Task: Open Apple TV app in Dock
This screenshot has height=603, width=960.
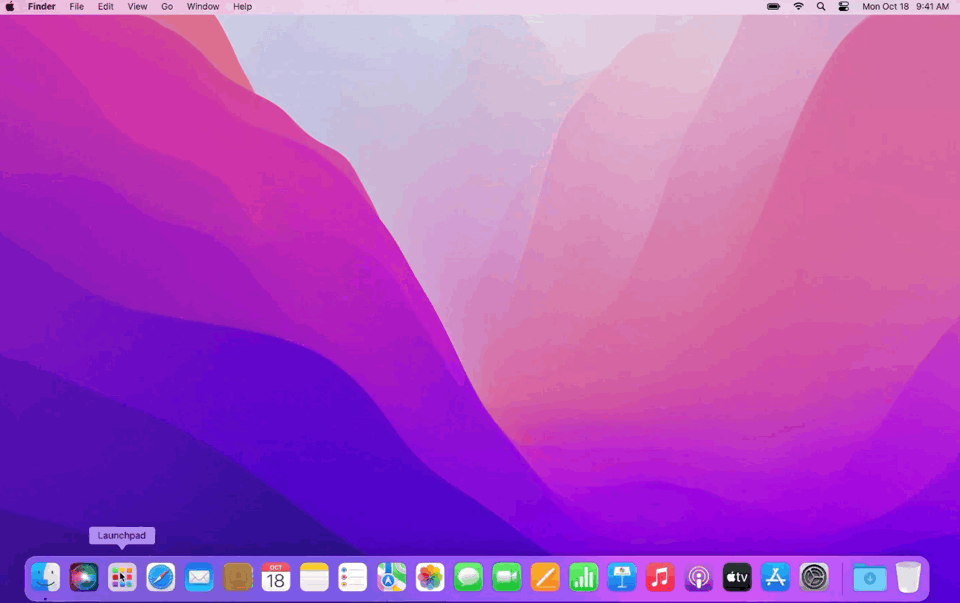Action: click(x=737, y=577)
